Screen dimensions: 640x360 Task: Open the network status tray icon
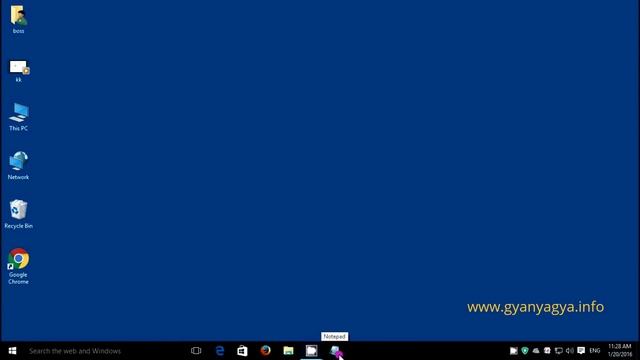(x=559, y=351)
